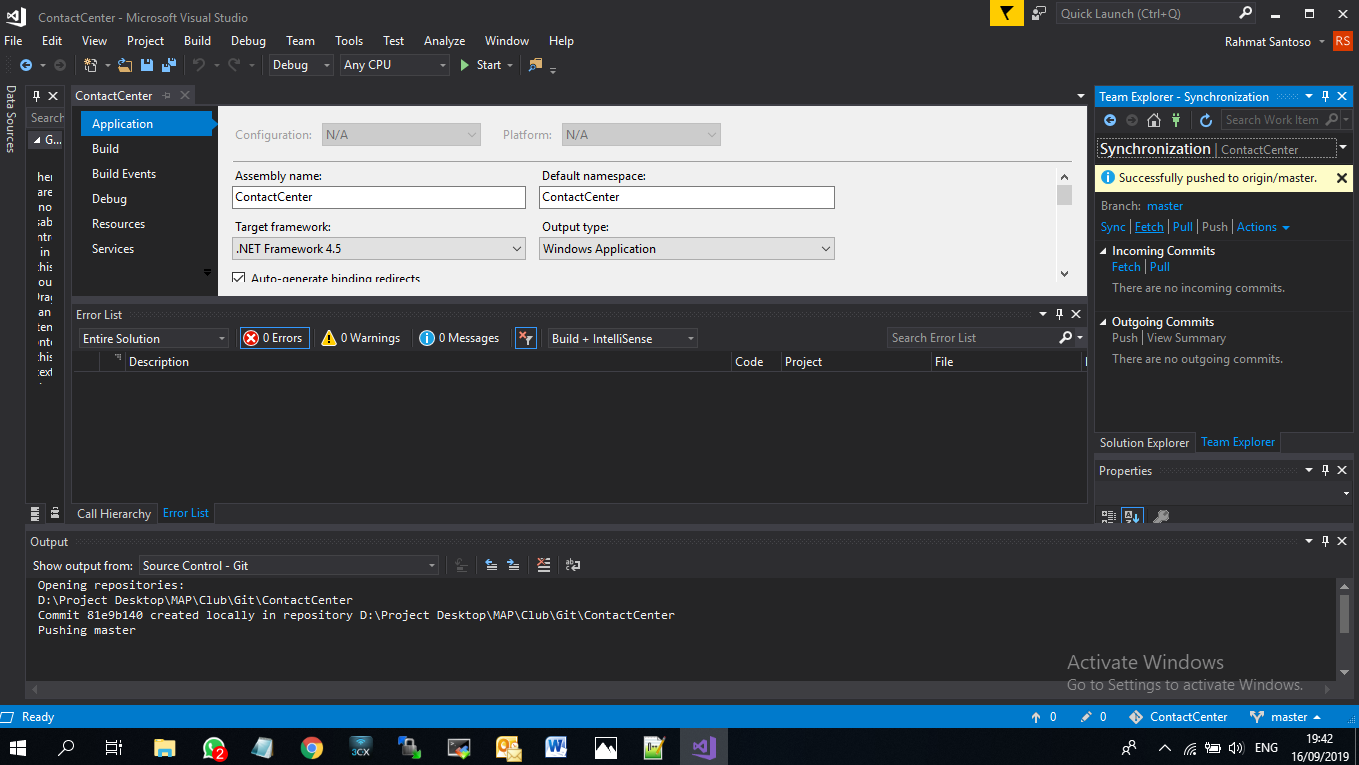Click alphabetical sort icon in Properties panel
Viewport: 1359px width, 765px height.
pos(1132,516)
